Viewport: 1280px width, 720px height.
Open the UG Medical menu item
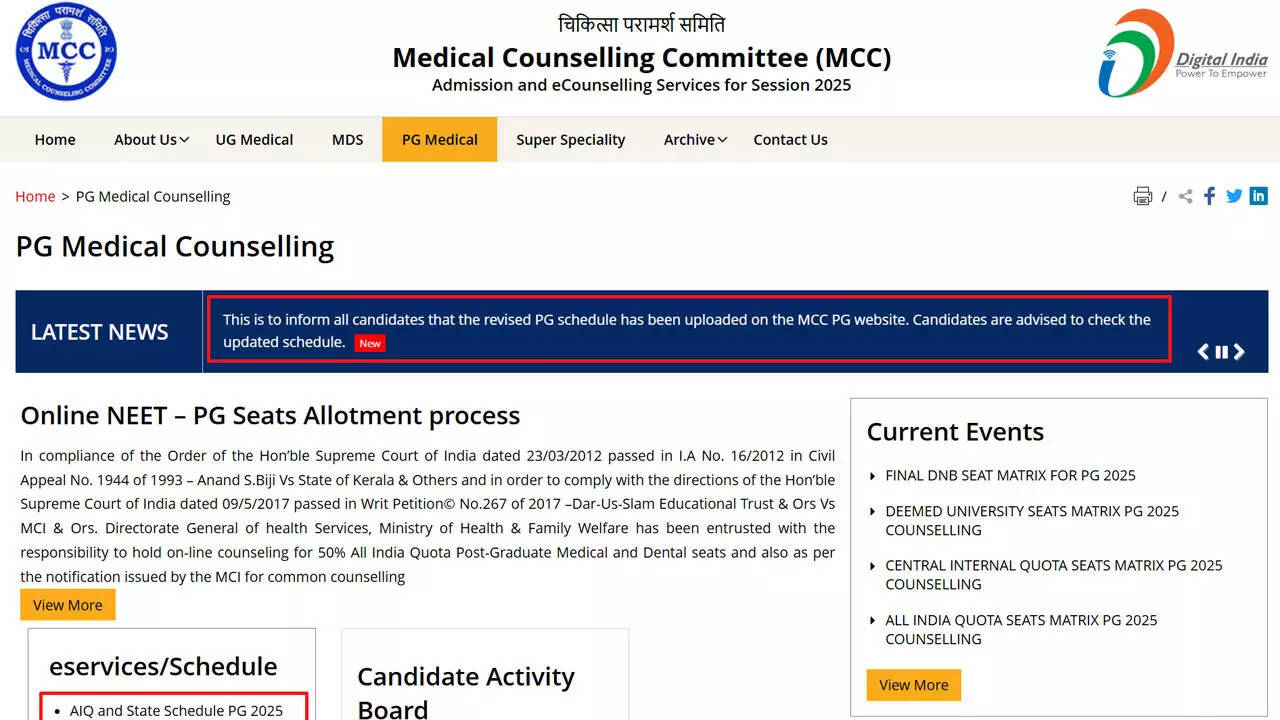pos(254,140)
